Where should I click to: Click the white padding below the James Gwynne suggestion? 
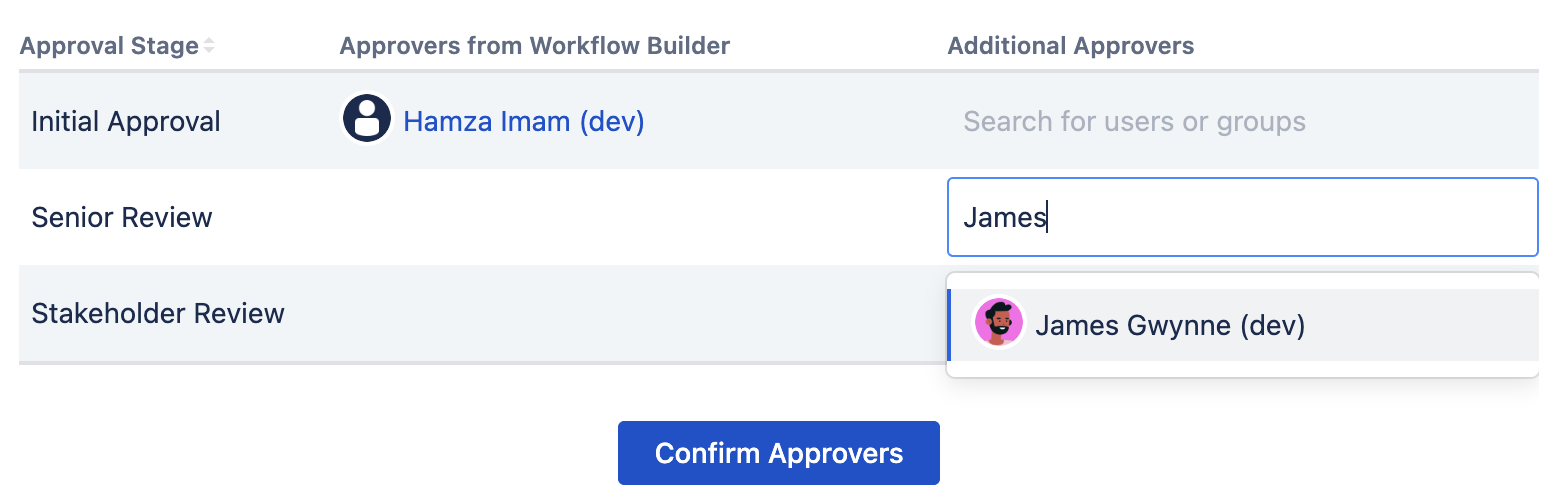[1242, 369]
